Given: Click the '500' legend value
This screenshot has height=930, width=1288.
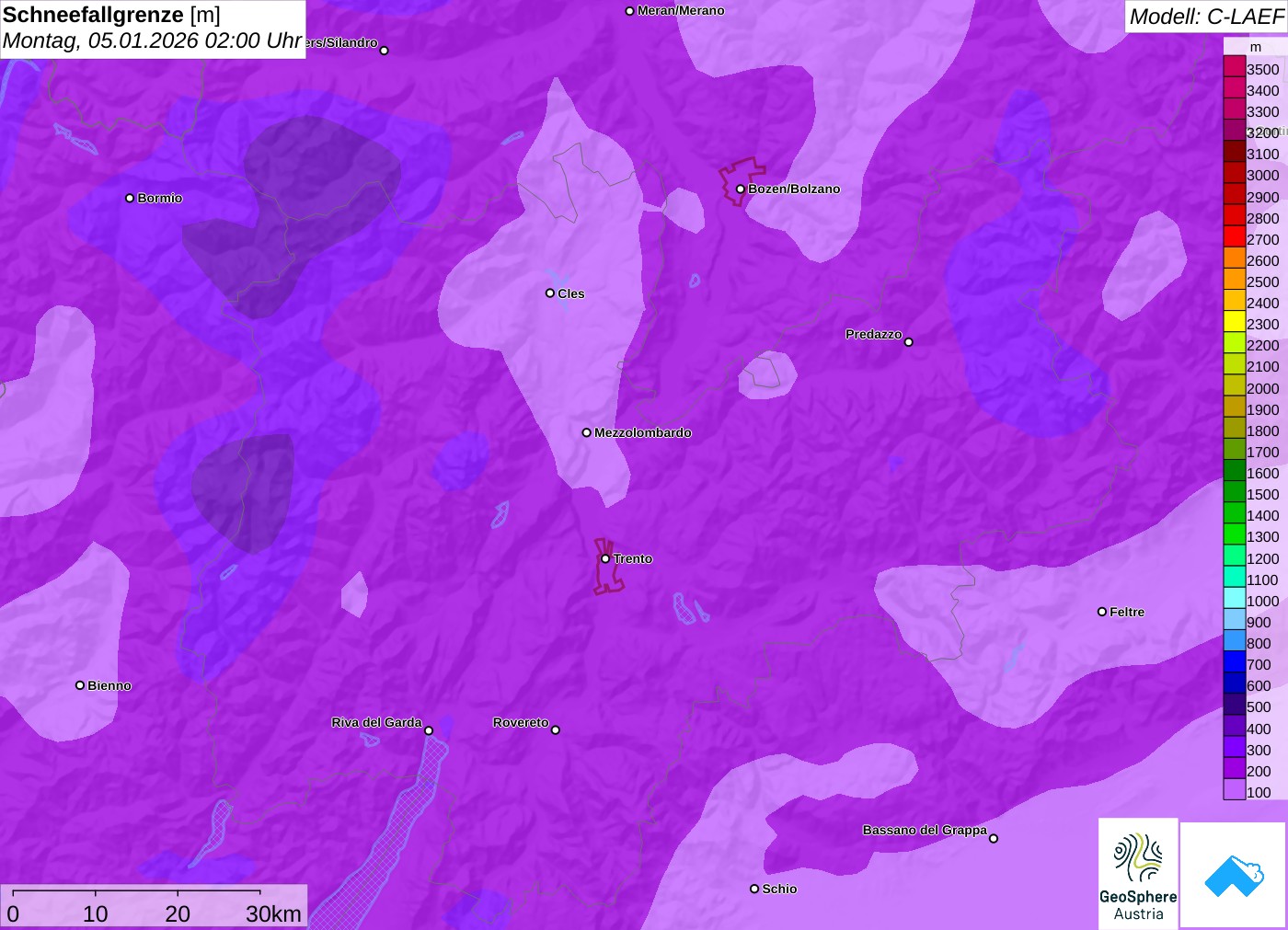Looking at the screenshot, I should (x=1259, y=706).
